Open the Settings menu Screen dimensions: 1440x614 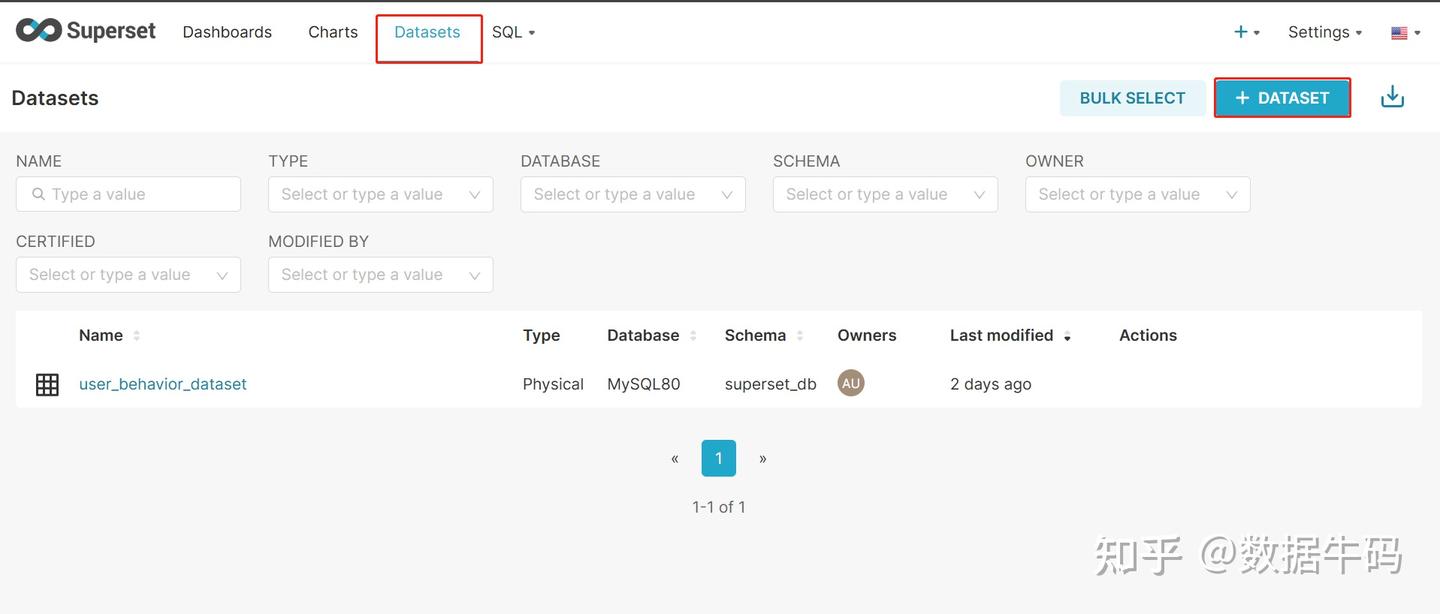pos(1324,32)
